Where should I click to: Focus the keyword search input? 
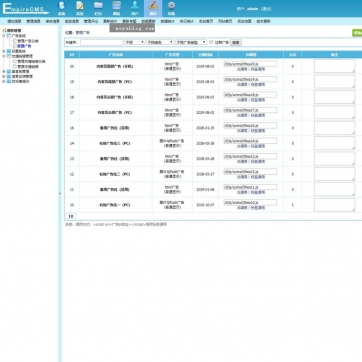(102, 42)
